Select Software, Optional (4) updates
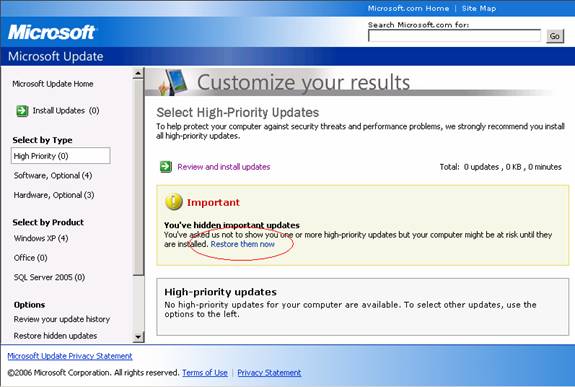575x387 pixels. [53, 175]
